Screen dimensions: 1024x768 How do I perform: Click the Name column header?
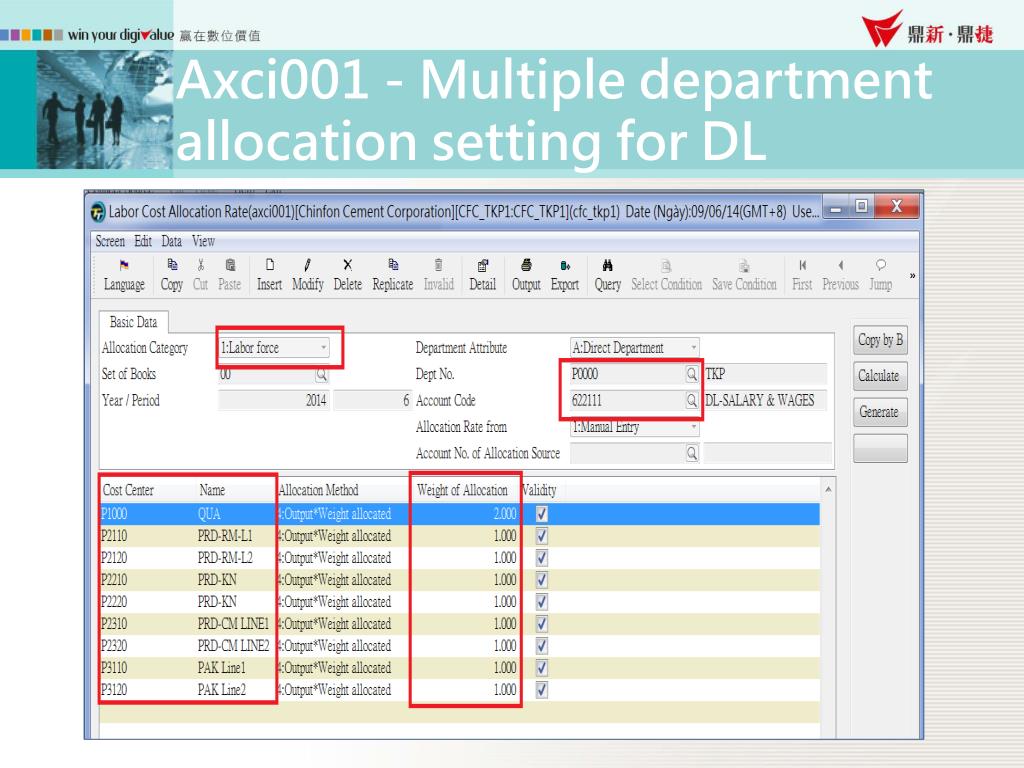pos(212,490)
